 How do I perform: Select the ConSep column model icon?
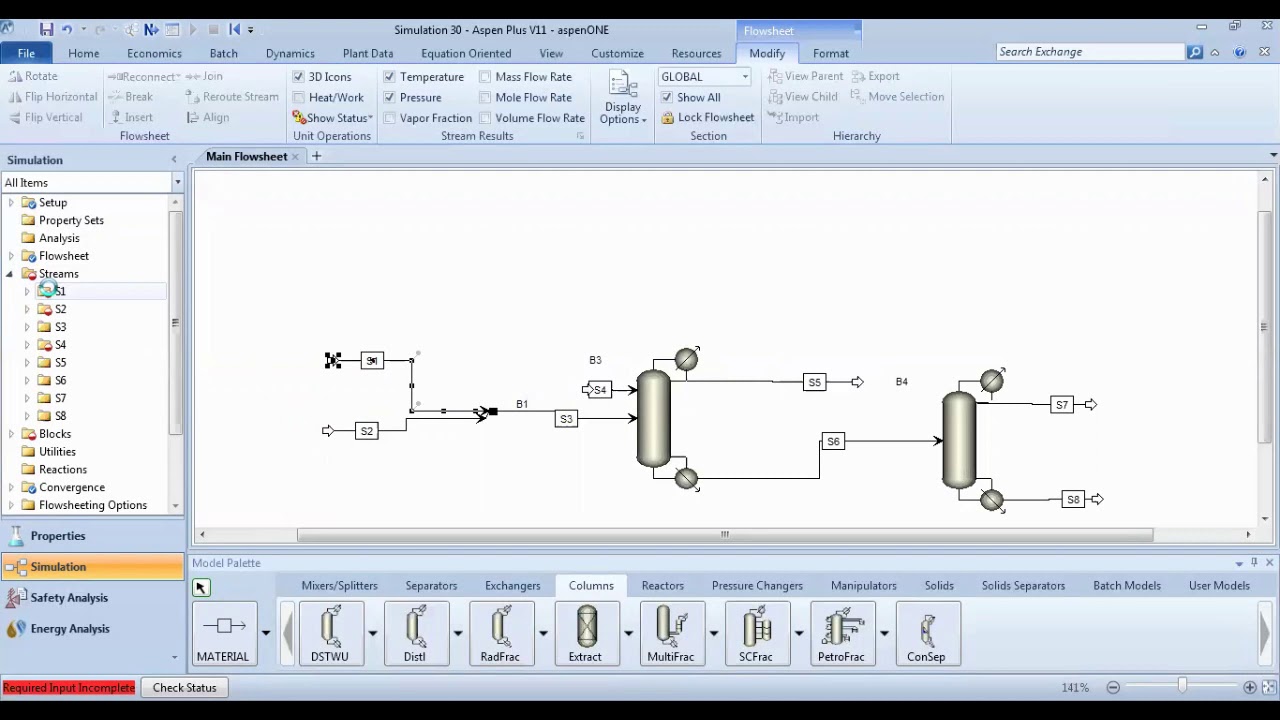pyautogui.click(x=927, y=633)
